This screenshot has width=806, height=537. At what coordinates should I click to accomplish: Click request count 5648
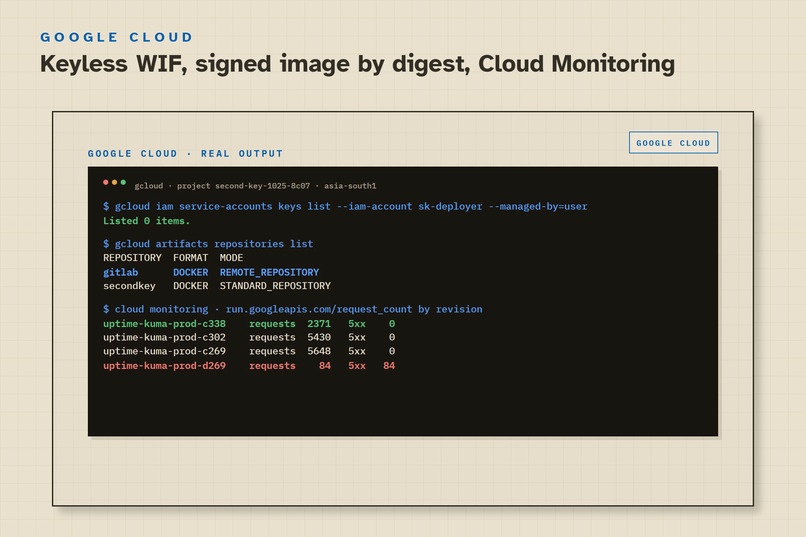tap(319, 351)
